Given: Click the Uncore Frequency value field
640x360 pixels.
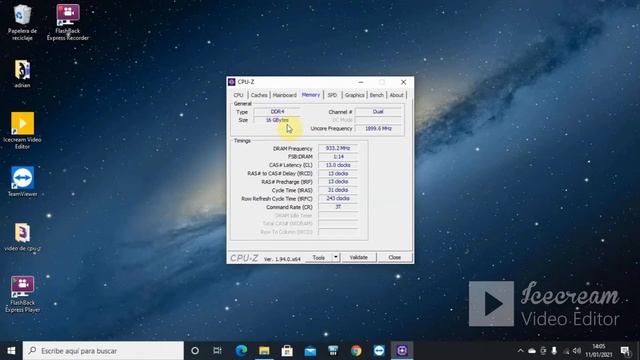Looking at the screenshot, I should point(378,128).
